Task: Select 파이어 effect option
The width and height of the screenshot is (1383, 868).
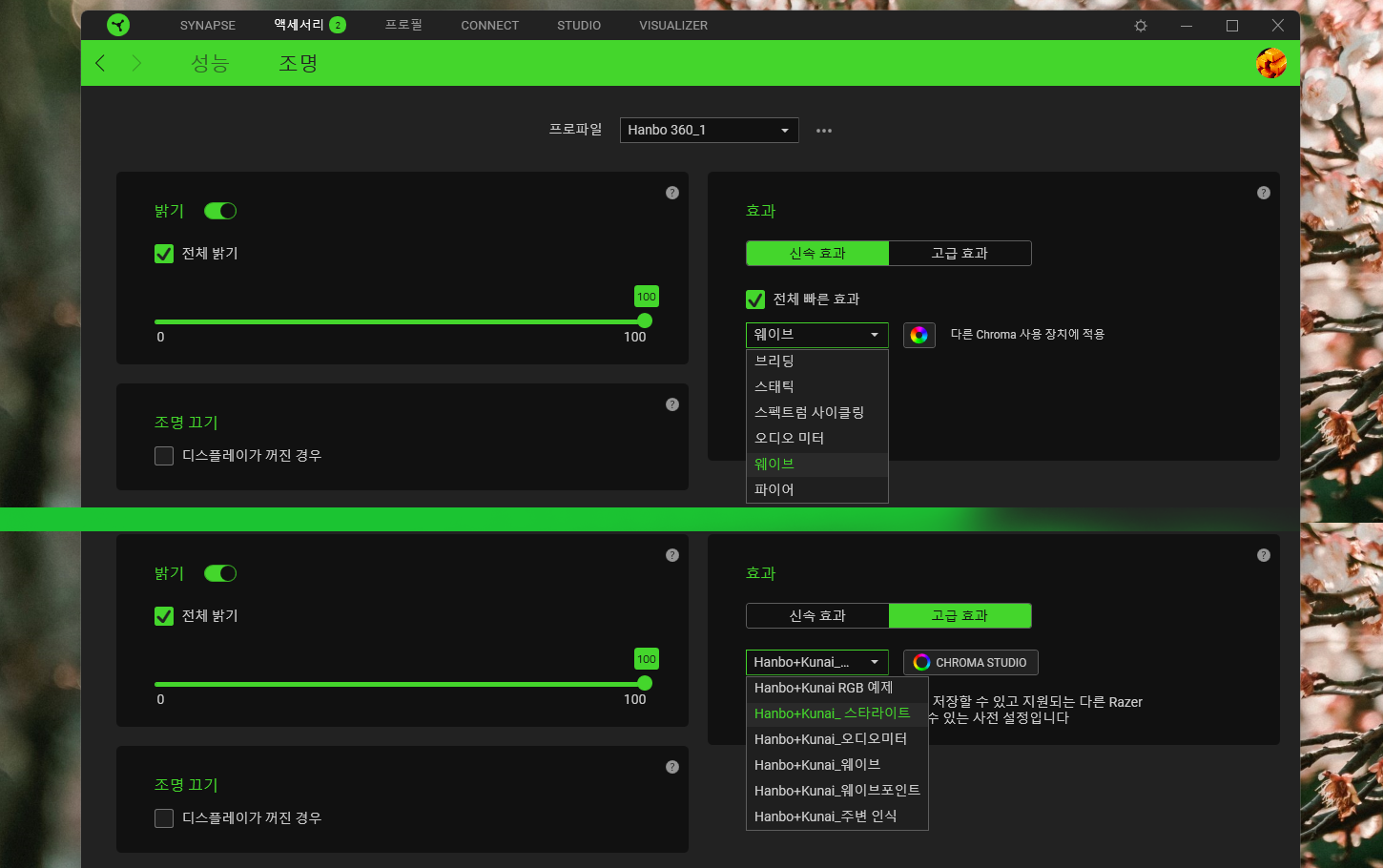Action: coord(817,490)
